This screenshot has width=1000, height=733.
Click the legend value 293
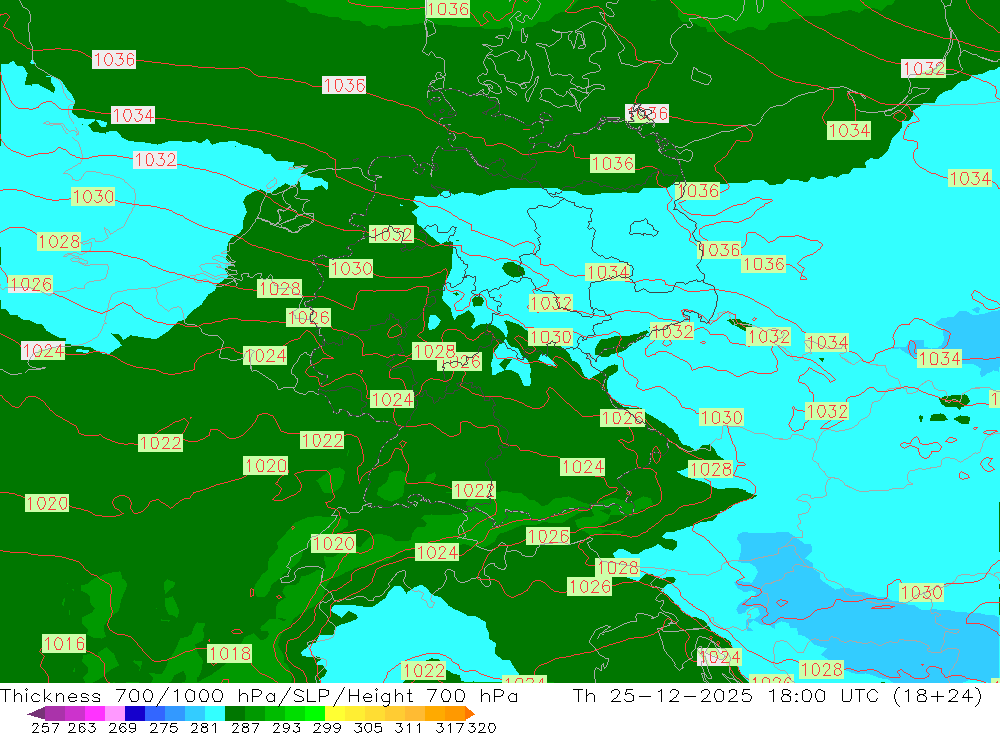tap(286, 727)
